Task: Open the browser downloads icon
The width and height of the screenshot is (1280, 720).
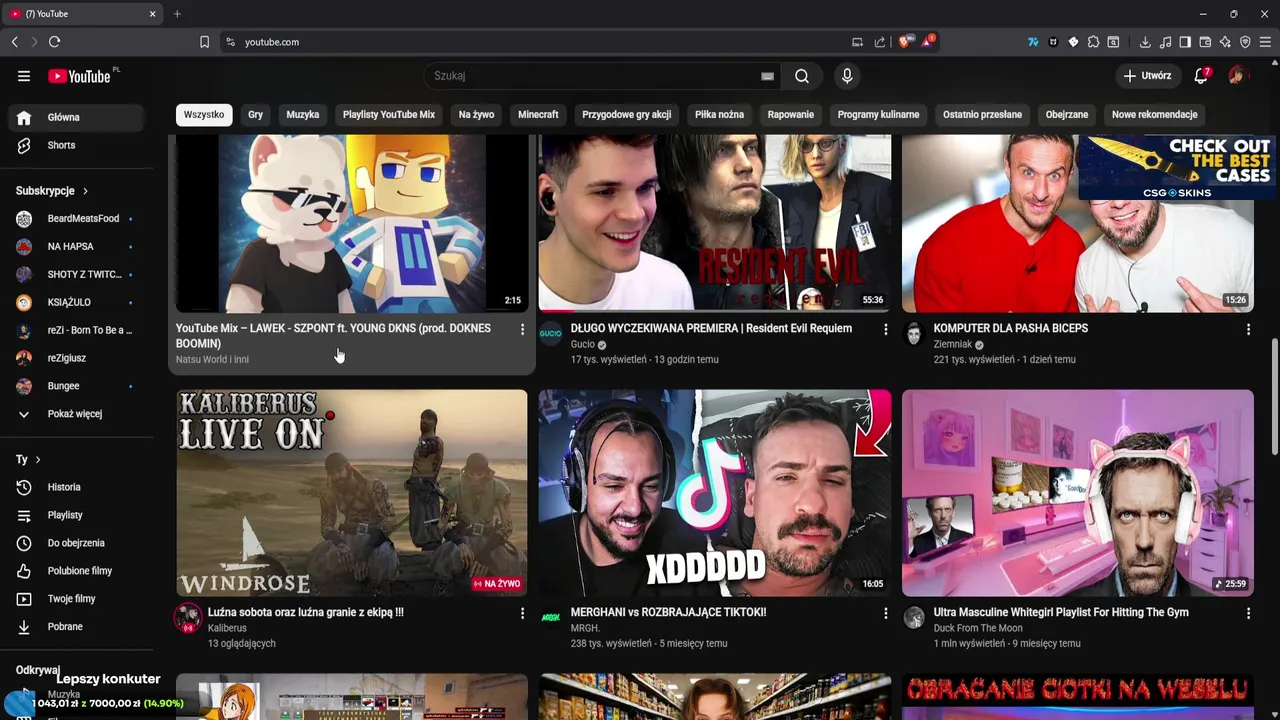Action: coord(1145,42)
